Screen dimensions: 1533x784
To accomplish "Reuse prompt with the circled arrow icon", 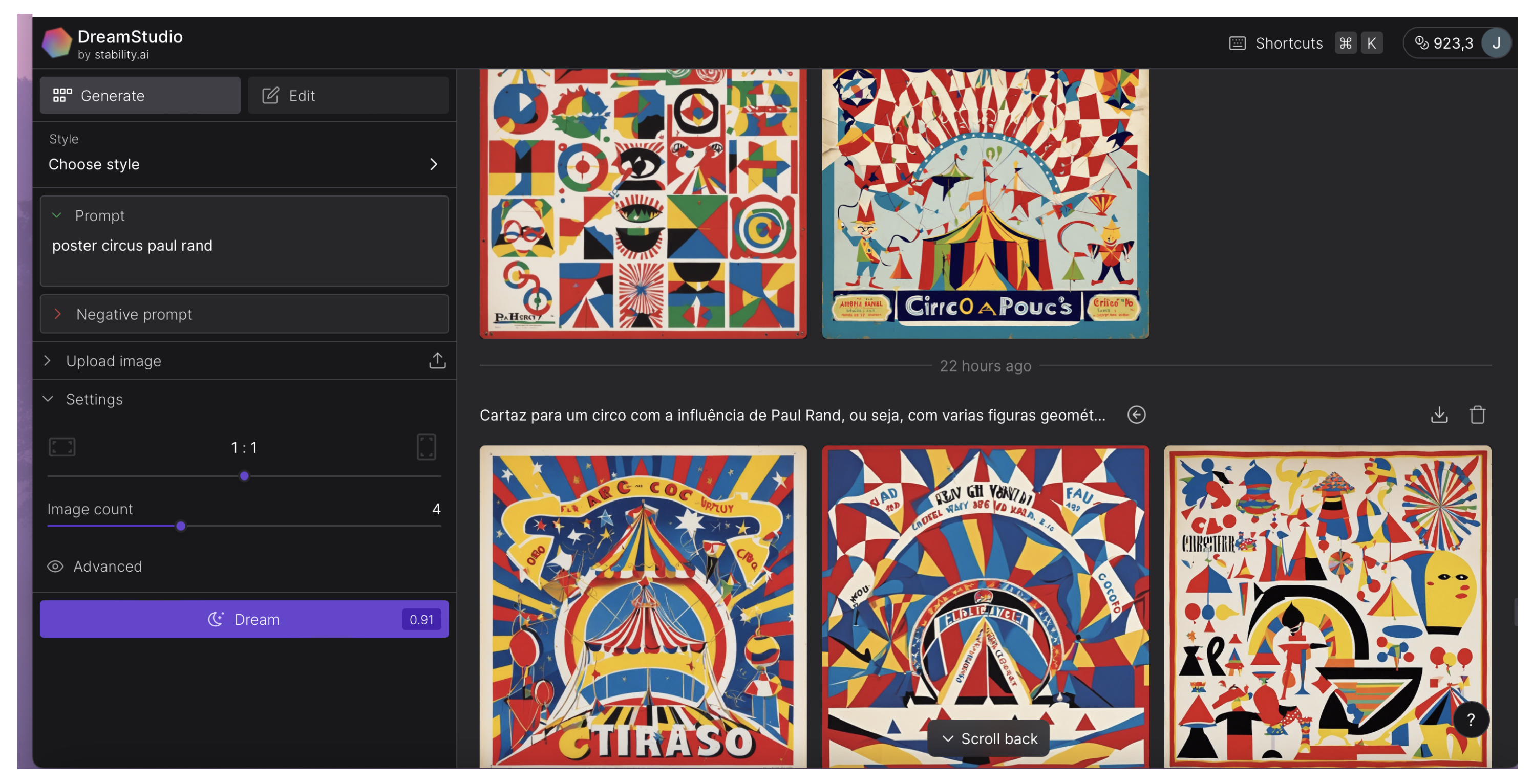I will point(1136,415).
